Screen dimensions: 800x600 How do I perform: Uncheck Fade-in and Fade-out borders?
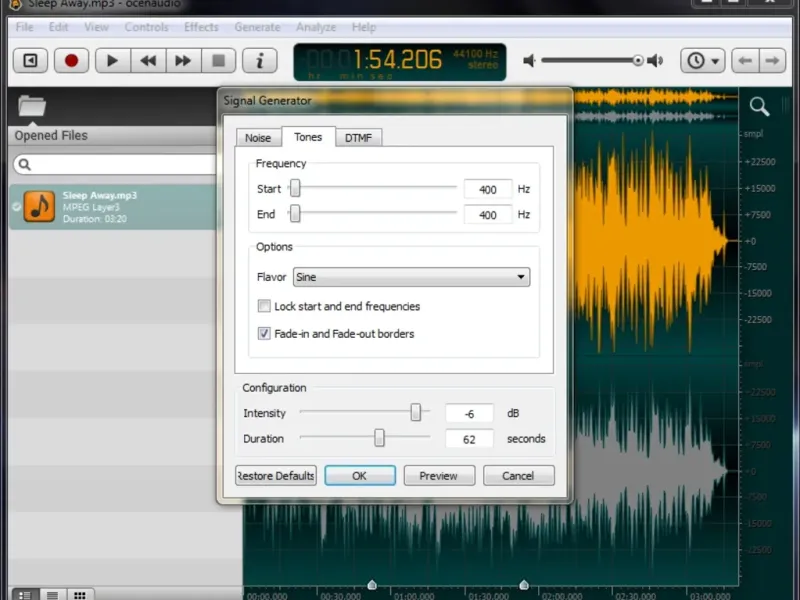point(264,334)
